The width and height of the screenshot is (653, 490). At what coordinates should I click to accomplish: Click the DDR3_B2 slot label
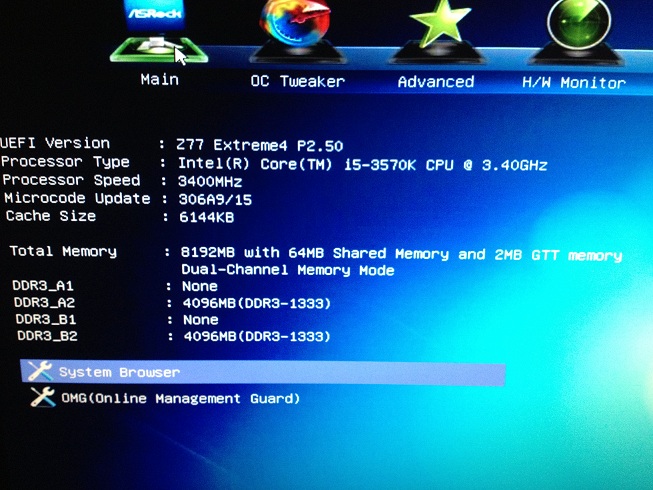click(x=47, y=336)
